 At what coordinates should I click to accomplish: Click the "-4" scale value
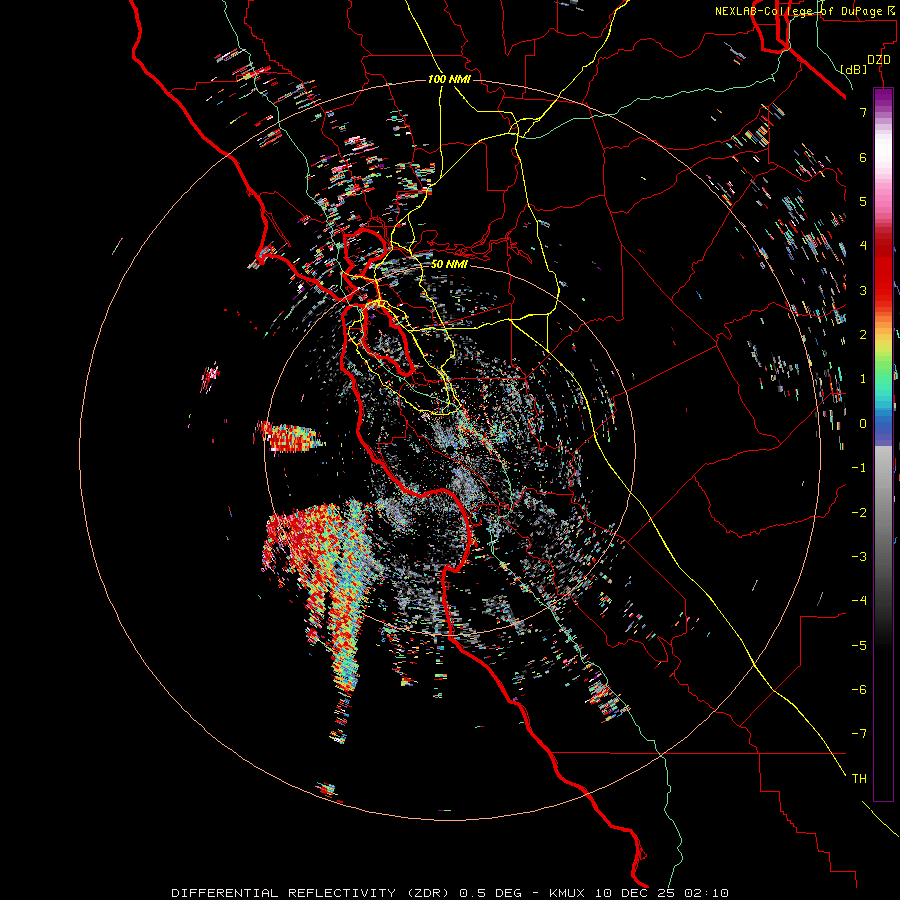tap(859, 601)
